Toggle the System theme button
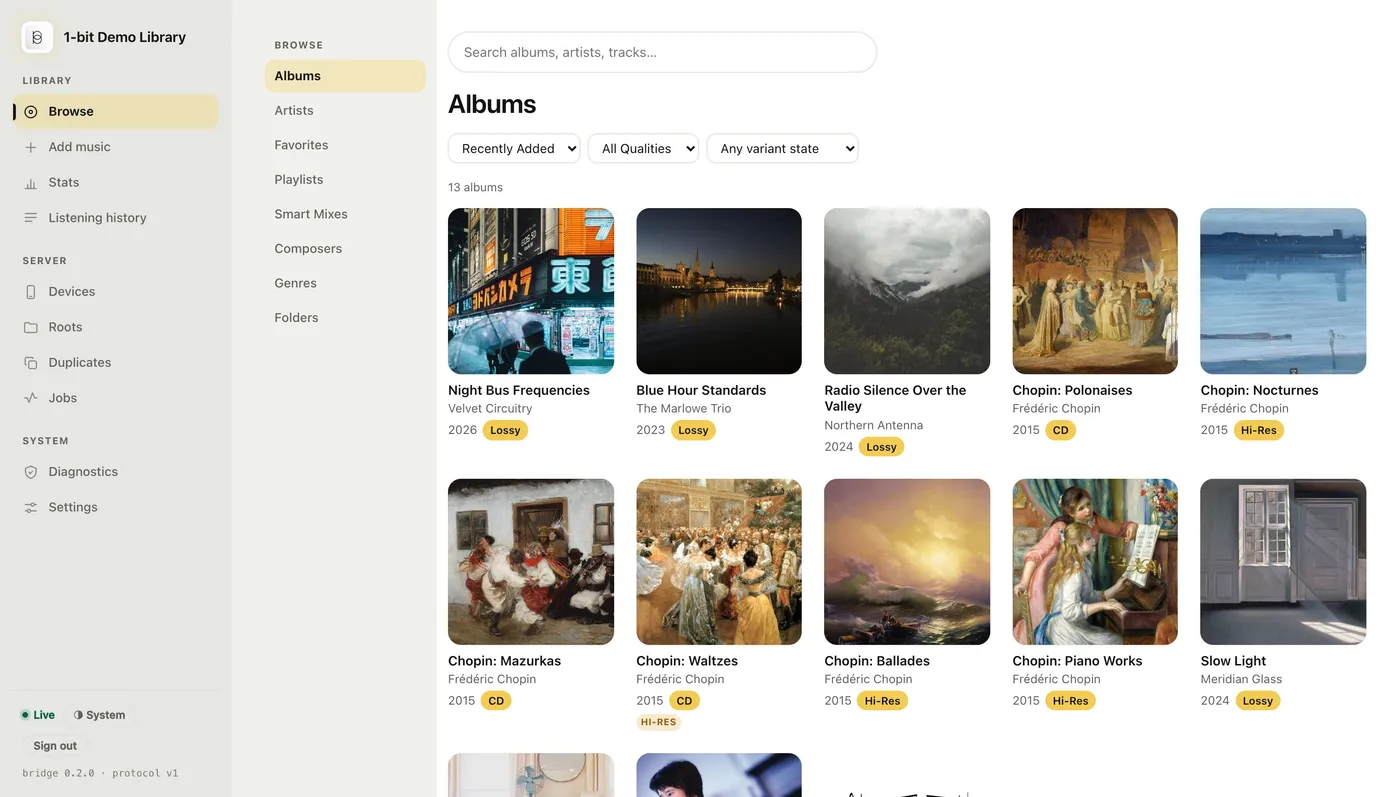Viewport: 1400px width, 797px height. pos(99,715)
